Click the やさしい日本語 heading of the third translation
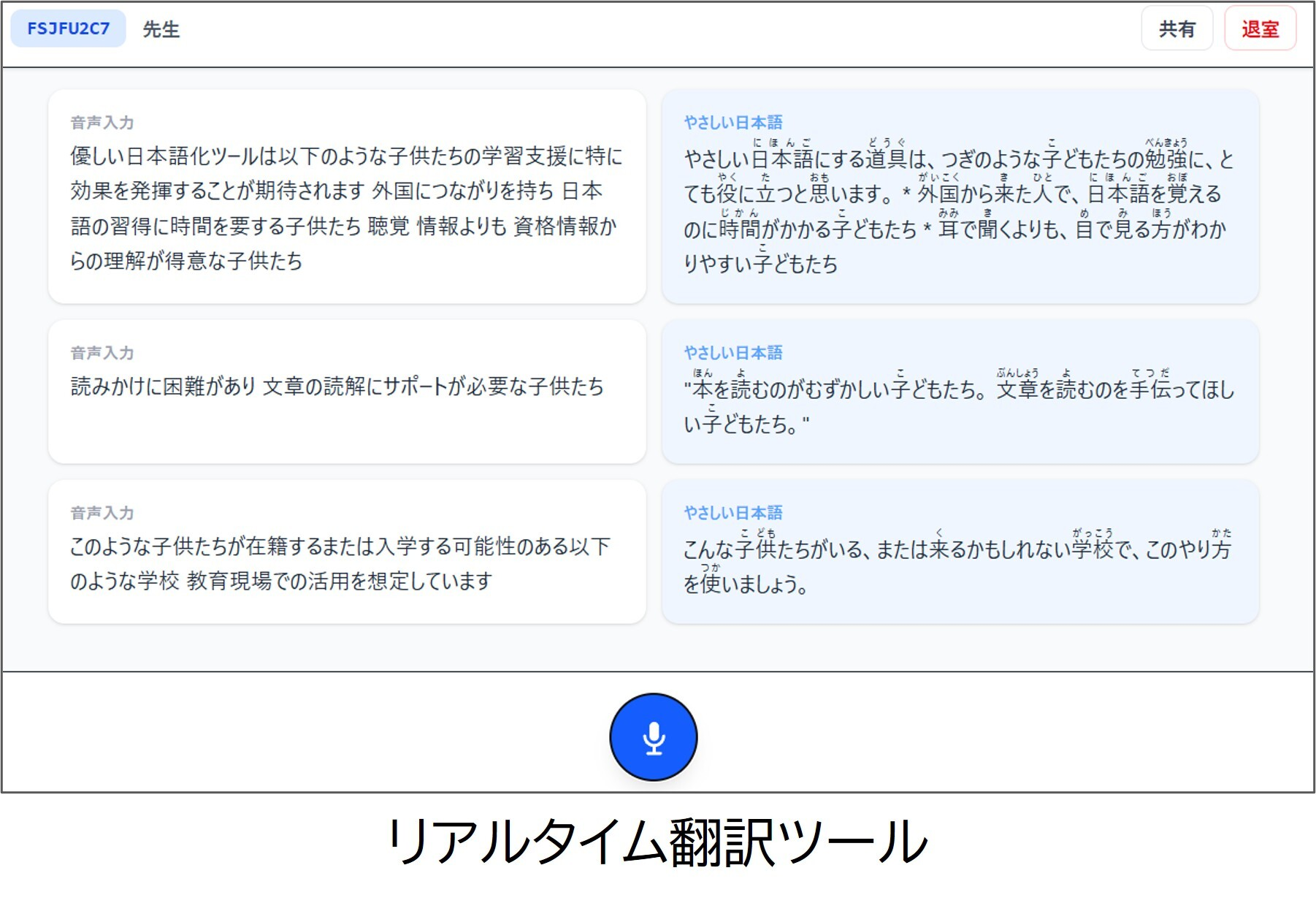1316x903 pixels. [733, 513]
